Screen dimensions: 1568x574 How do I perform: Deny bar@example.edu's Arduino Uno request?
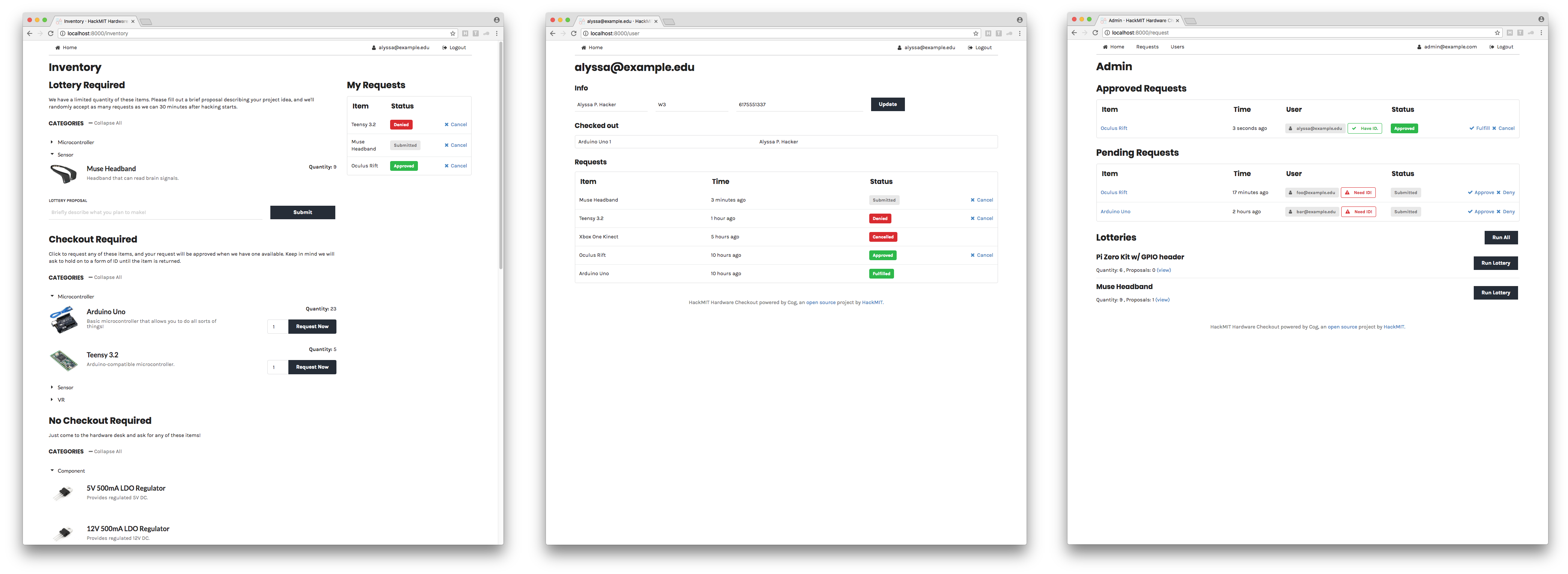click(x=1505, y=212)
